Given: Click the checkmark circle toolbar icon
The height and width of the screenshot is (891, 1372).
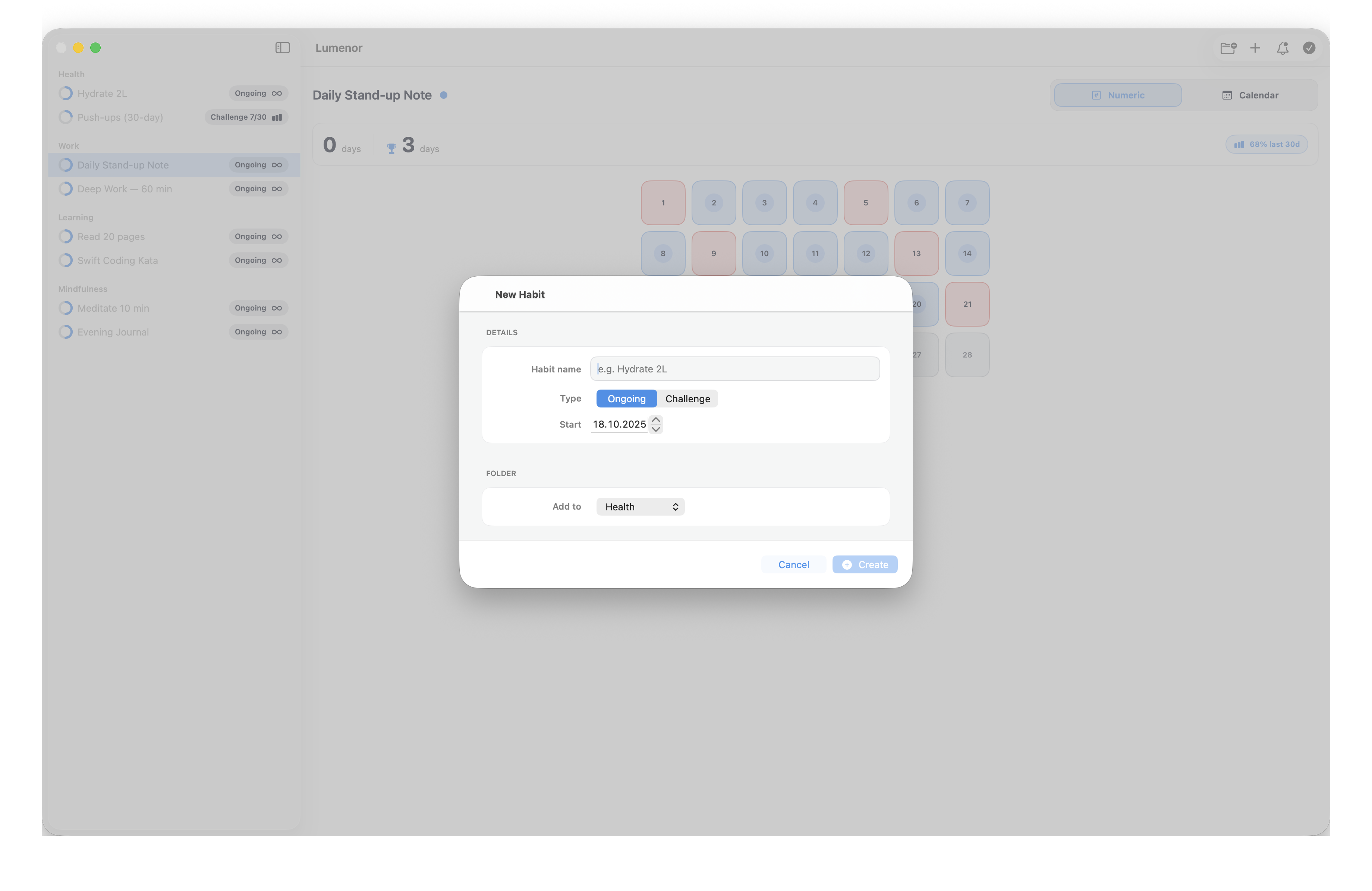Looking at the screenshot, I should pos(1309,48).
